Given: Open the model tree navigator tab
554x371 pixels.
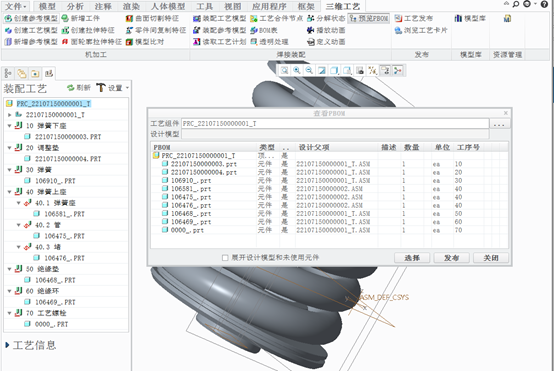Looking at the screenshot, I should pyautogui.click(x=8, y=73).
